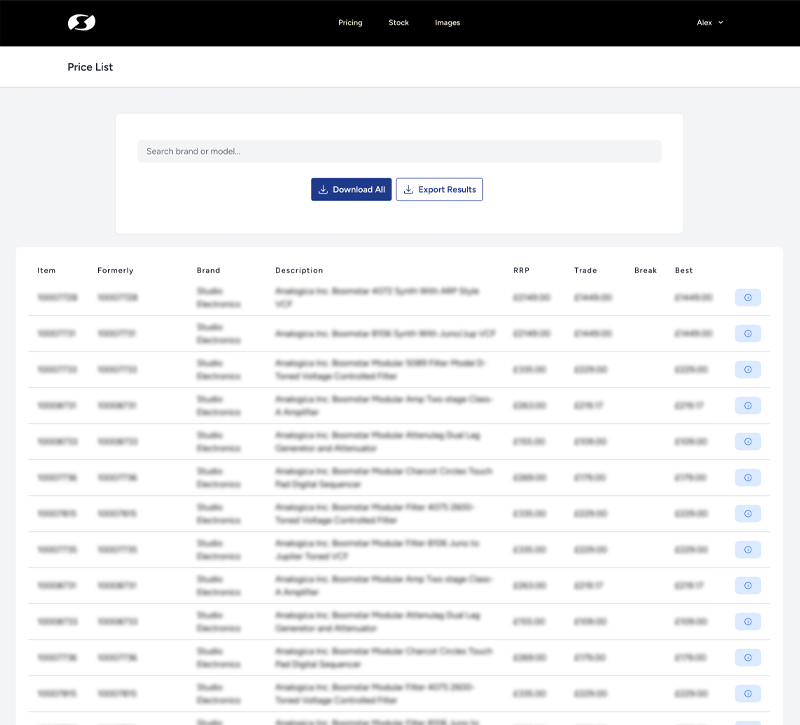Expand the Alex user menu

tap(709, 22)
